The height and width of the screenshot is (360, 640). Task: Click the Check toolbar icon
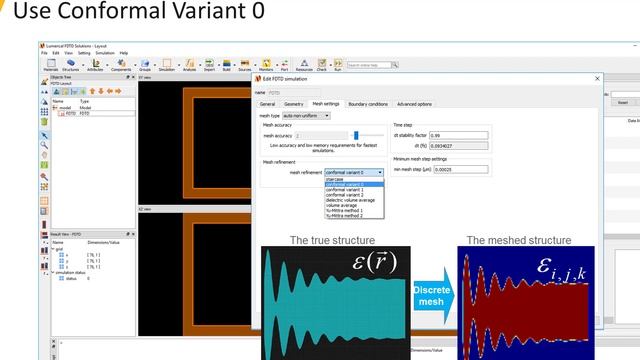click(x=322, y=63)
